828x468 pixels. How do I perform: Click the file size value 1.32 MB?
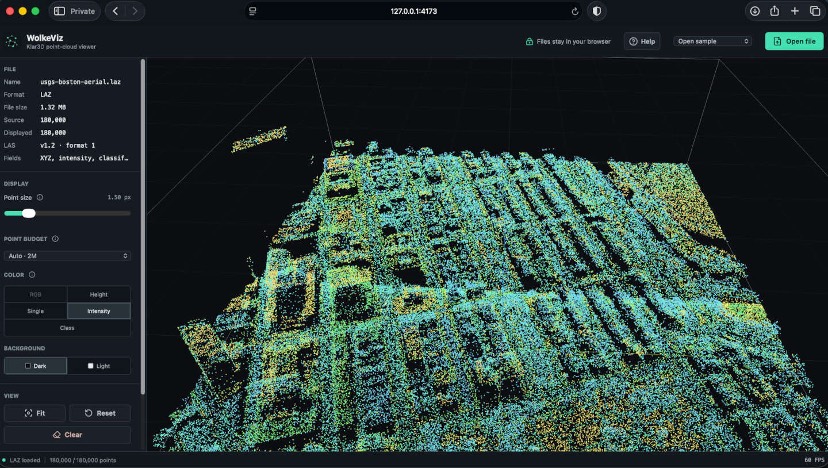pos(53,107)
